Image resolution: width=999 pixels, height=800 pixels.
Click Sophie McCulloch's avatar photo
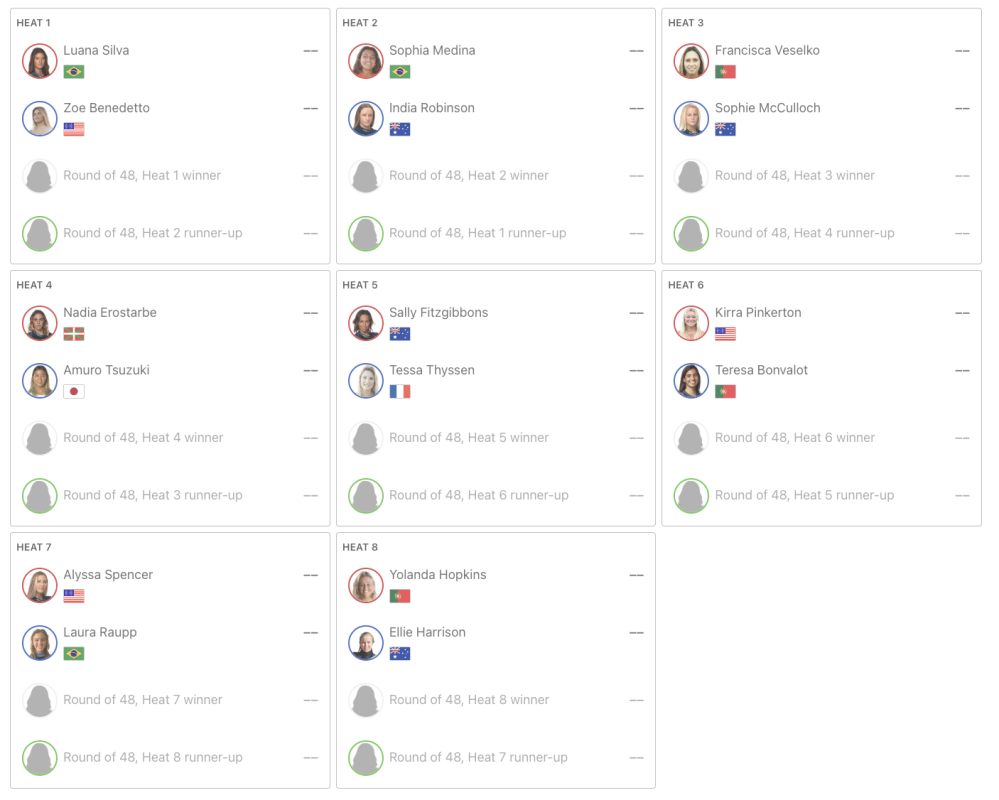click(691, 119)
